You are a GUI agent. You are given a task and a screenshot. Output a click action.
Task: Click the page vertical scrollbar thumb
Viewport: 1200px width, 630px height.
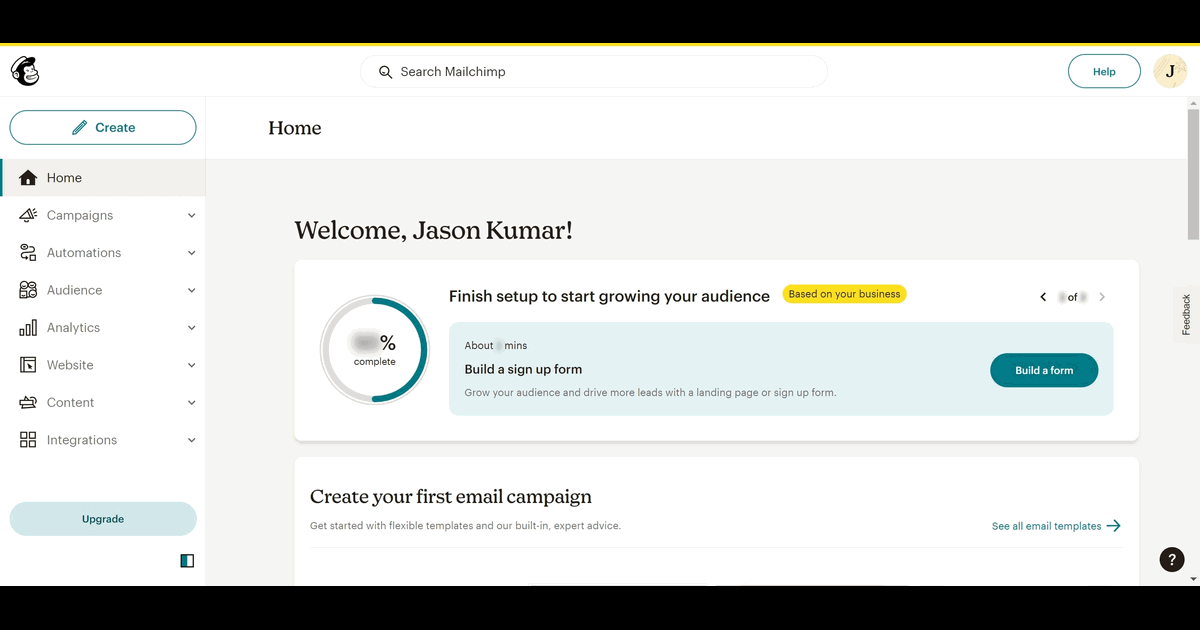(x=1193, y=174)
